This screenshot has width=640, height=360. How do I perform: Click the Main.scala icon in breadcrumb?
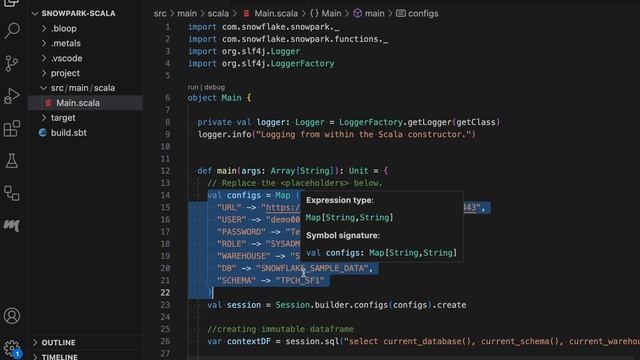point(247,13)
